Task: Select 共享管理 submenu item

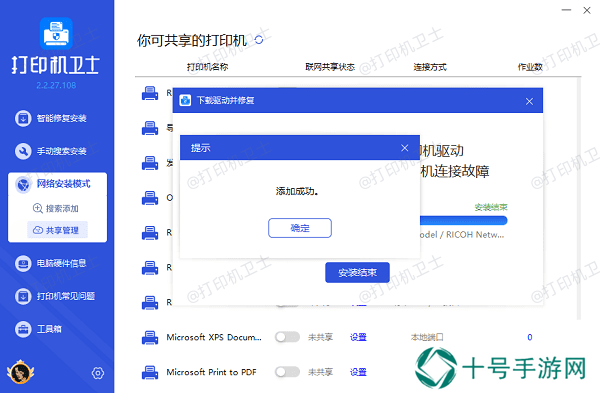Action: coord(57,230)
